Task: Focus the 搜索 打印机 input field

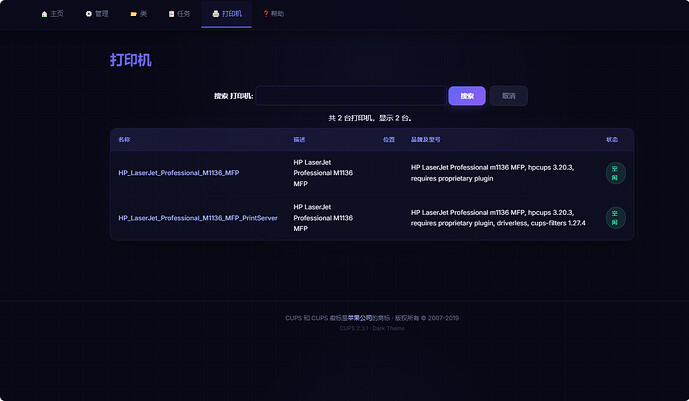Action: [351, 96]
